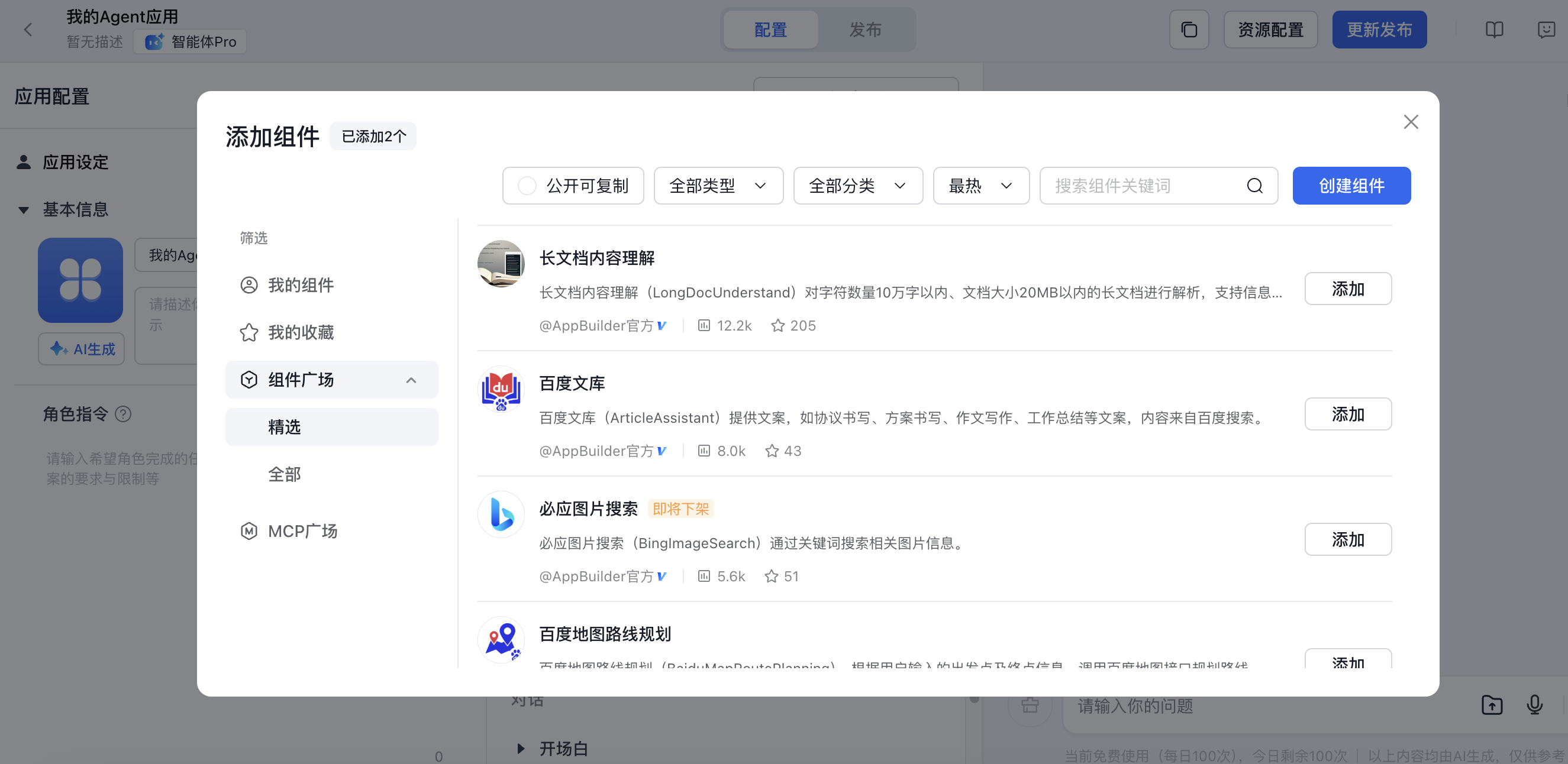Click the app logo clover thumbnail

[x=80, y=280]
